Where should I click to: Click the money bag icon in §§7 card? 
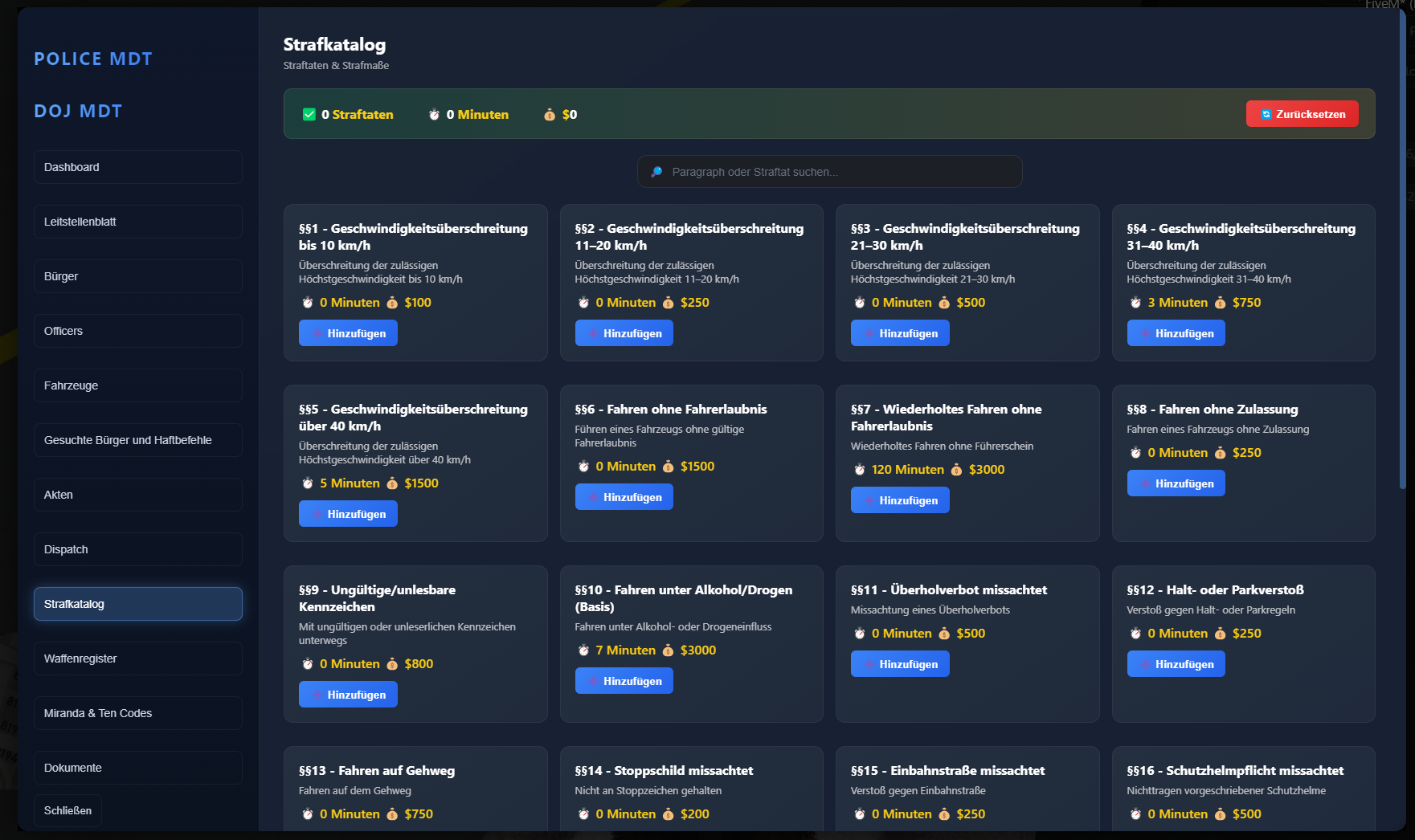point(956,470)
